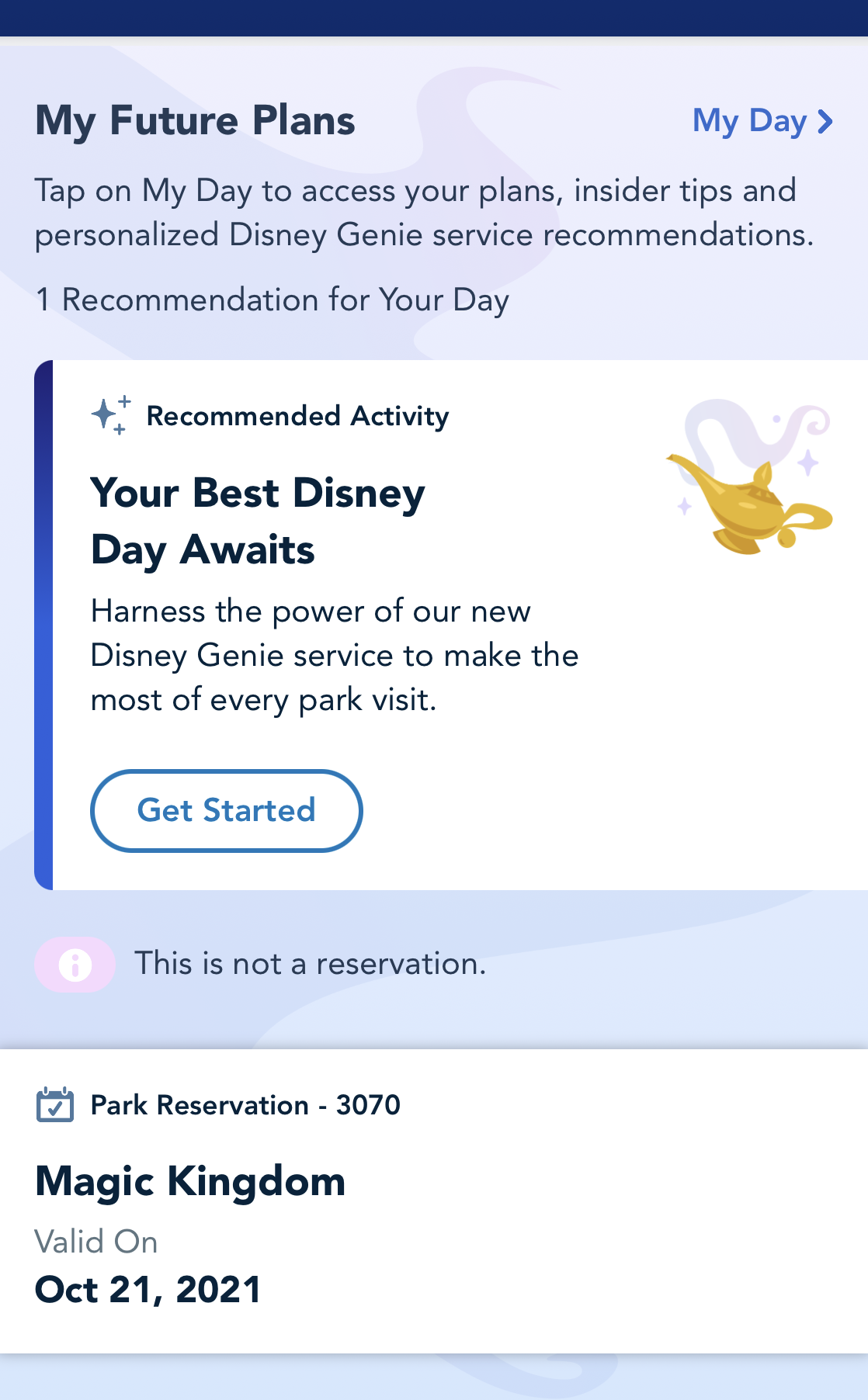Tap the blue accent bar on recommendation card
868x1400 pixels.
pyautogui.click(x=43, y=625)
